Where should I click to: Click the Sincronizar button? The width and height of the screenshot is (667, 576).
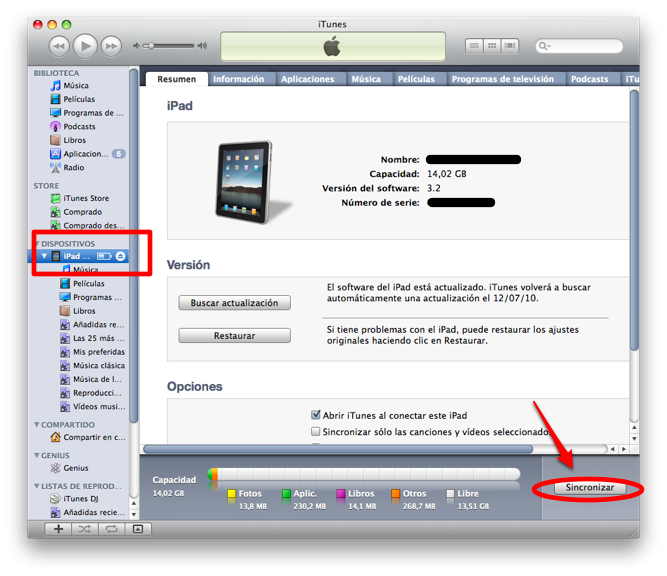[590, 488]
